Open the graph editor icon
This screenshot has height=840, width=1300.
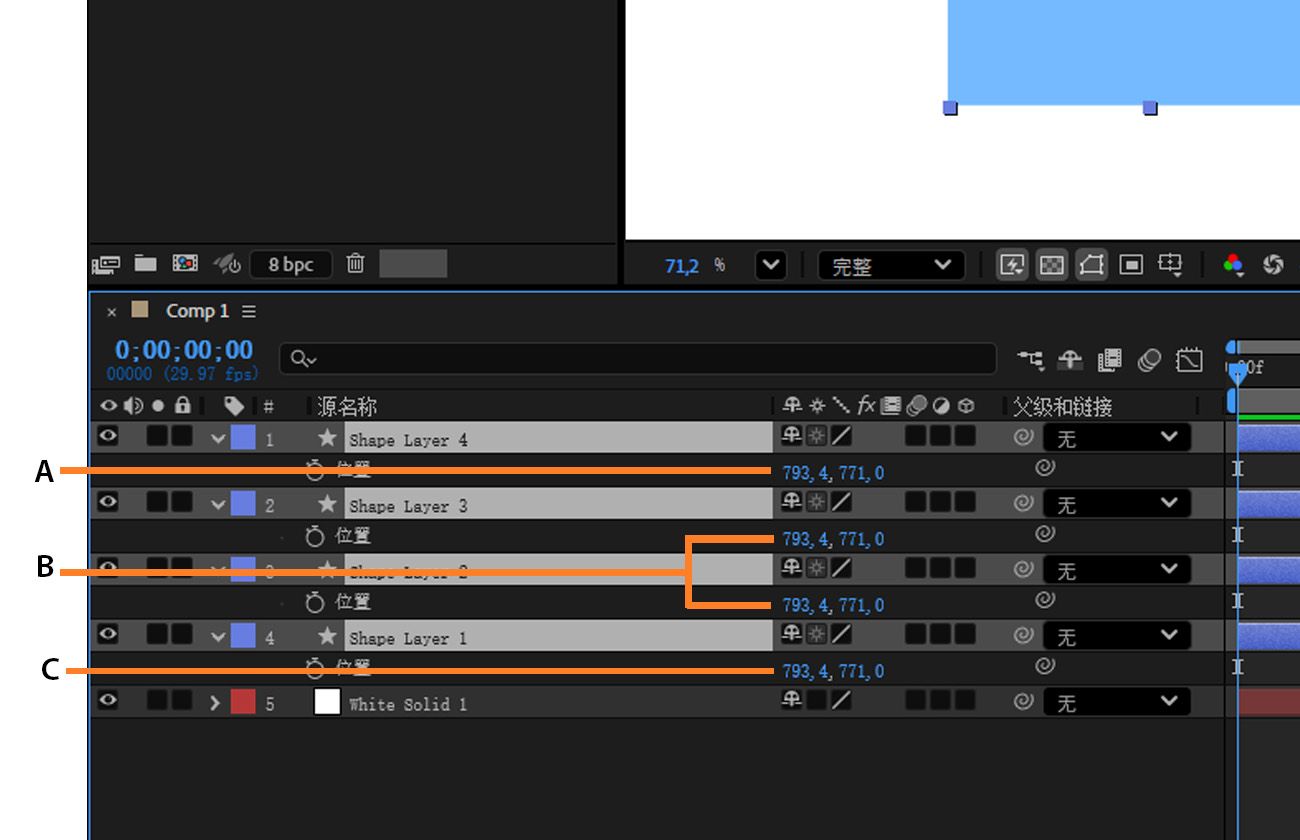click(1189, 359)
